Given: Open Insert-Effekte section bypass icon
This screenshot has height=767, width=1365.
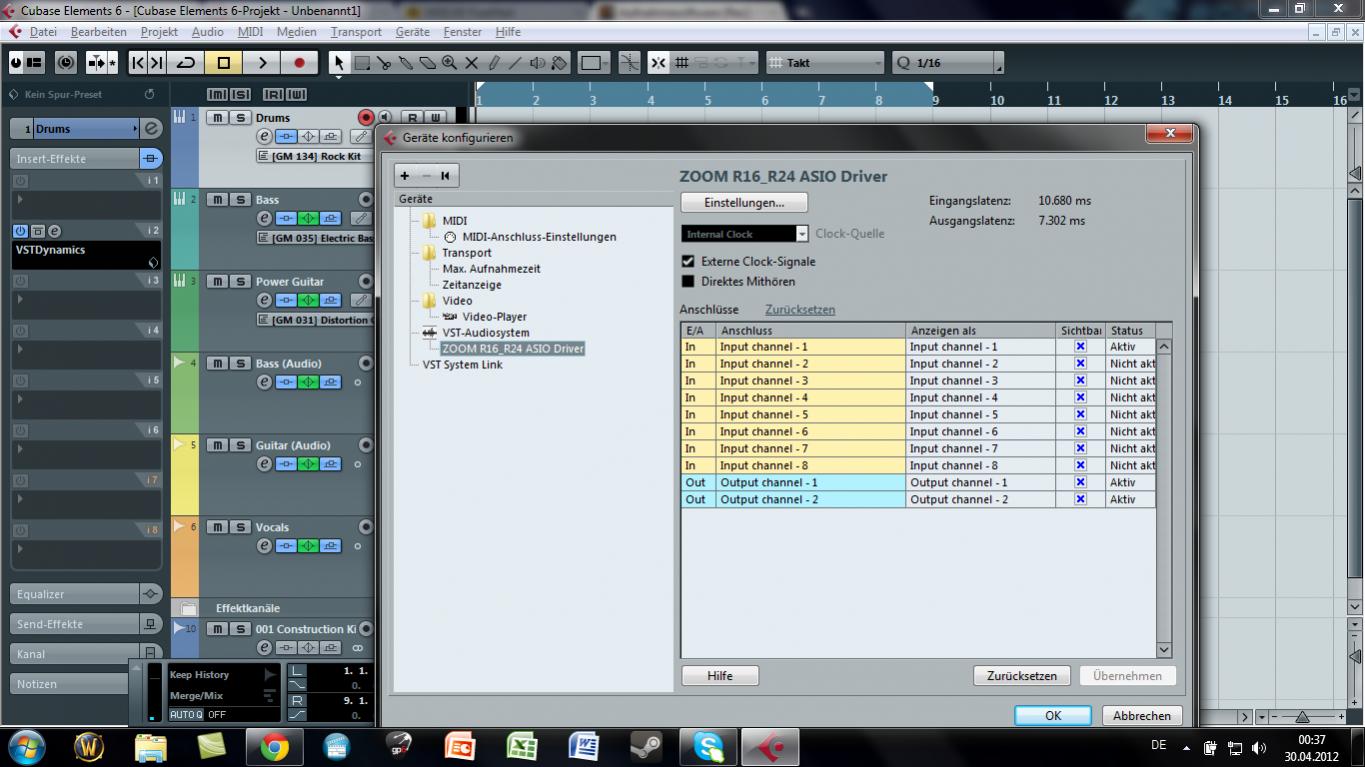Looking at the screenshot, I should pos(150,158).
